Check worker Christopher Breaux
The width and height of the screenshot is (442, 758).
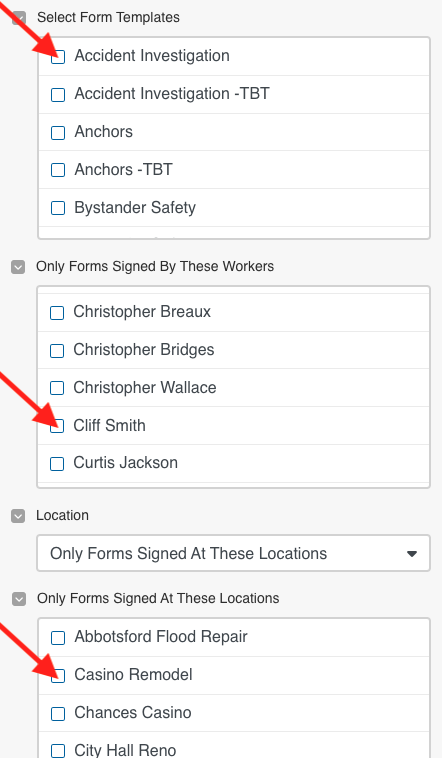(x=57, y=313)
